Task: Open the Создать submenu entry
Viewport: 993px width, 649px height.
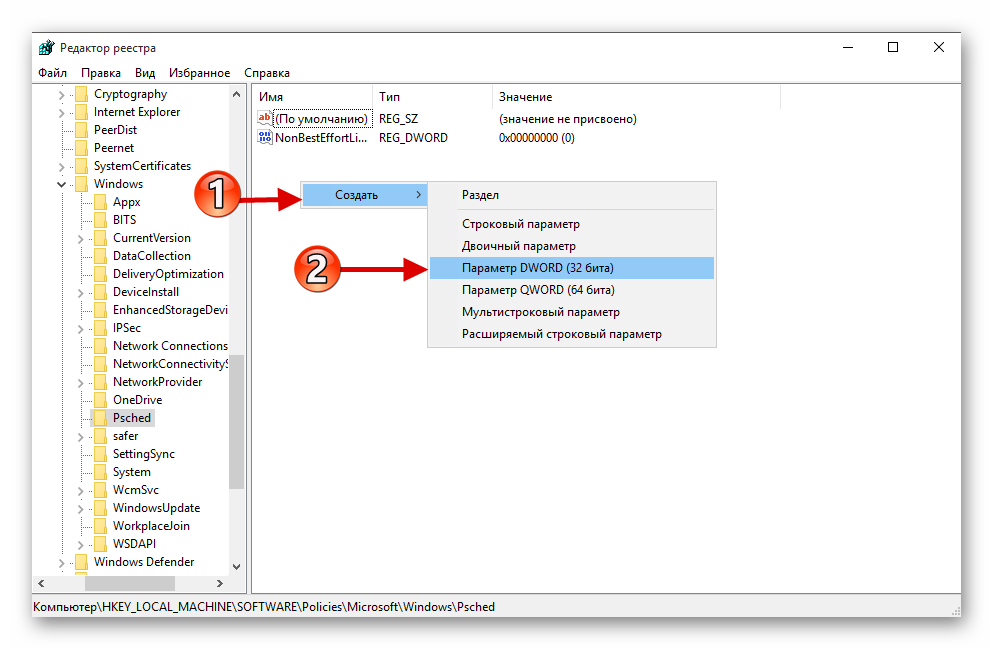Action: [365, 195]
